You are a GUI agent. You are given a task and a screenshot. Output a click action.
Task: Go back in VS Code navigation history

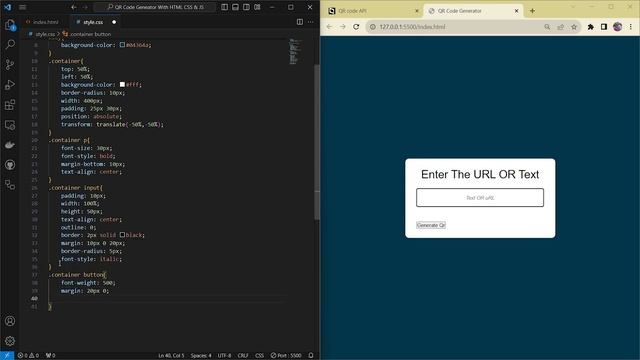[73, 7]
